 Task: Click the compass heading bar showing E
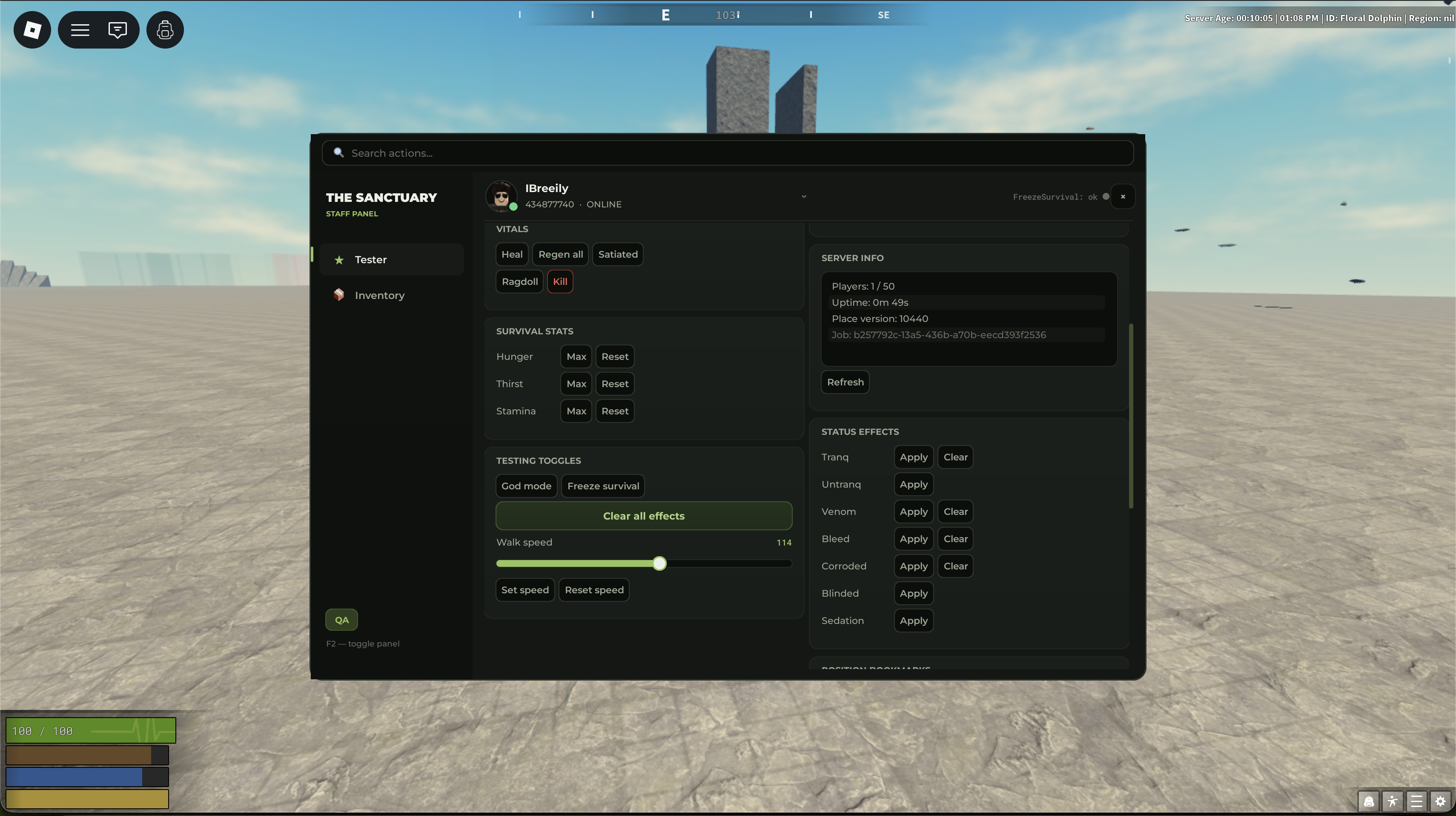(728, 15)
